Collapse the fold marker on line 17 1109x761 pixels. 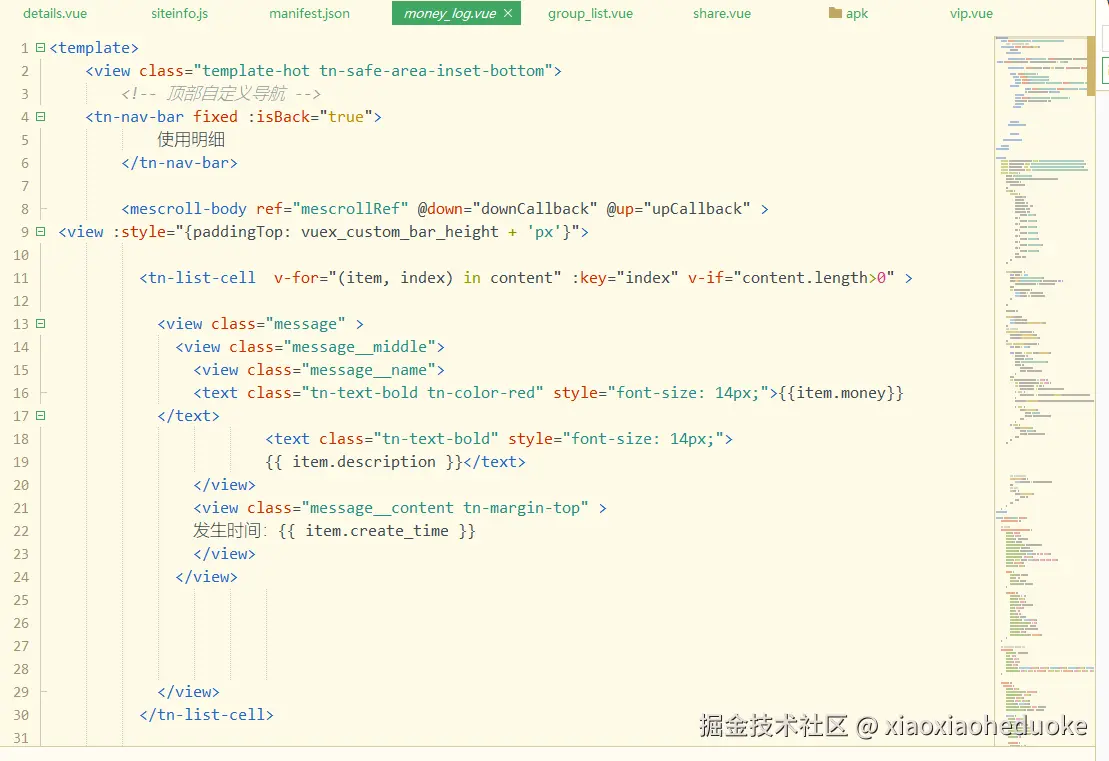(x=40, y=416)
